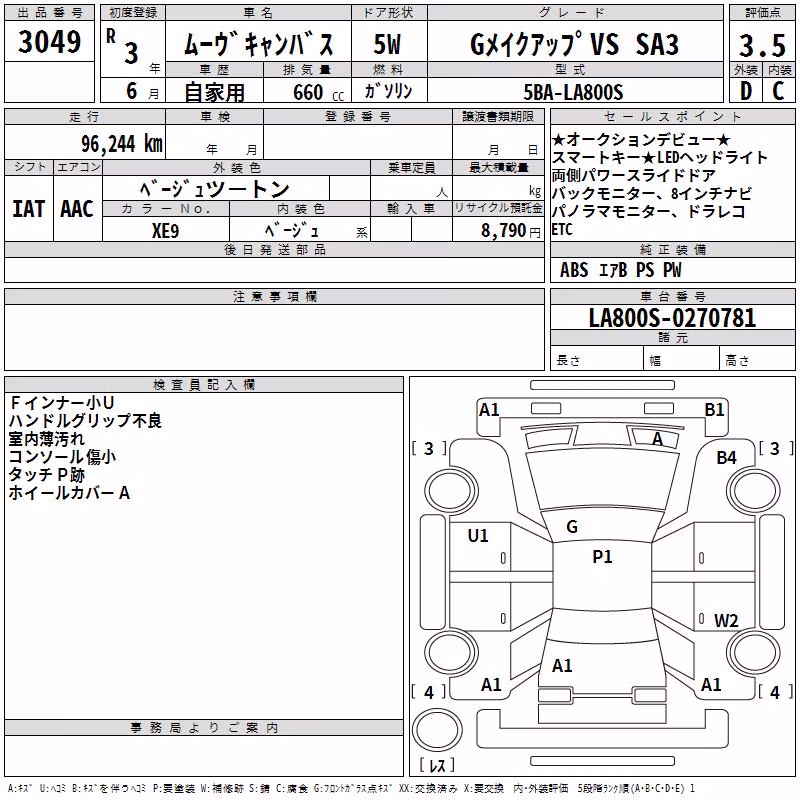The image size is (800, 800).
Task: Select the セールスポイント section header
Action: 672,116
